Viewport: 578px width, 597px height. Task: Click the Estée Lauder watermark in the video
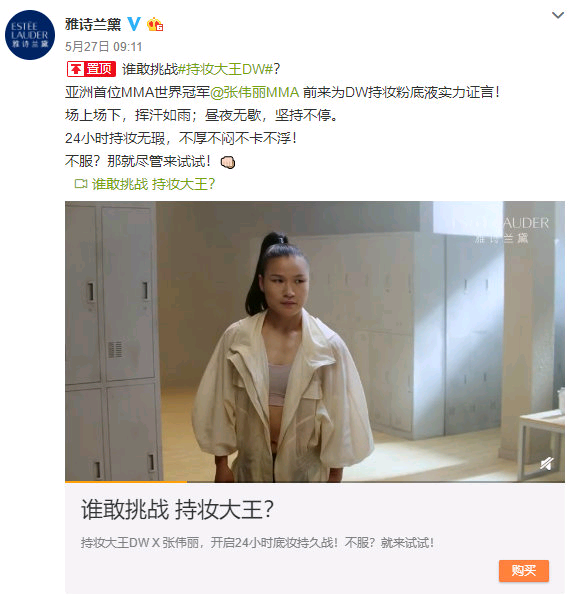[501, 230]
